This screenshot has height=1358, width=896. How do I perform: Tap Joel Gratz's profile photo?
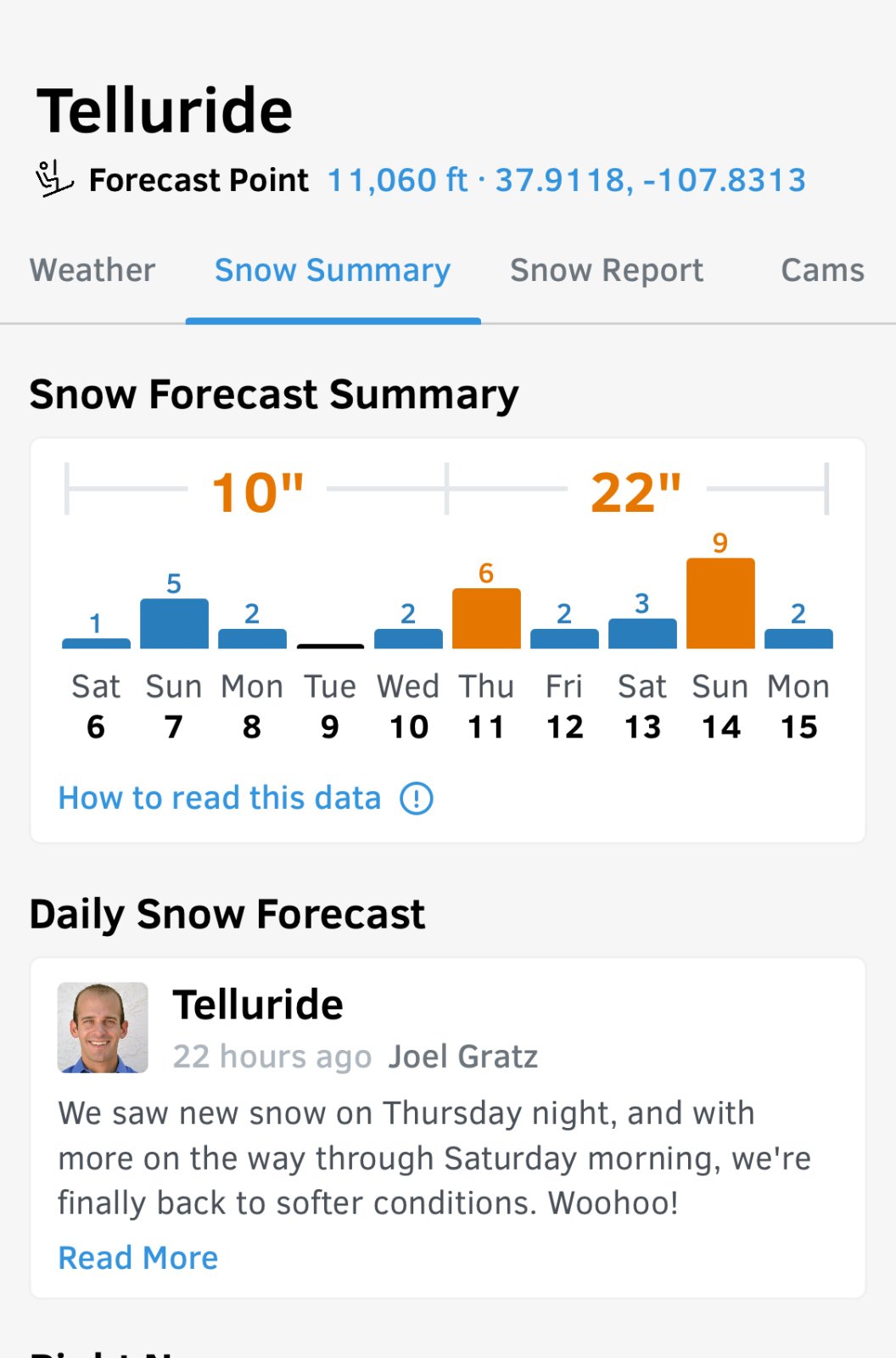tap(103, 1028)
